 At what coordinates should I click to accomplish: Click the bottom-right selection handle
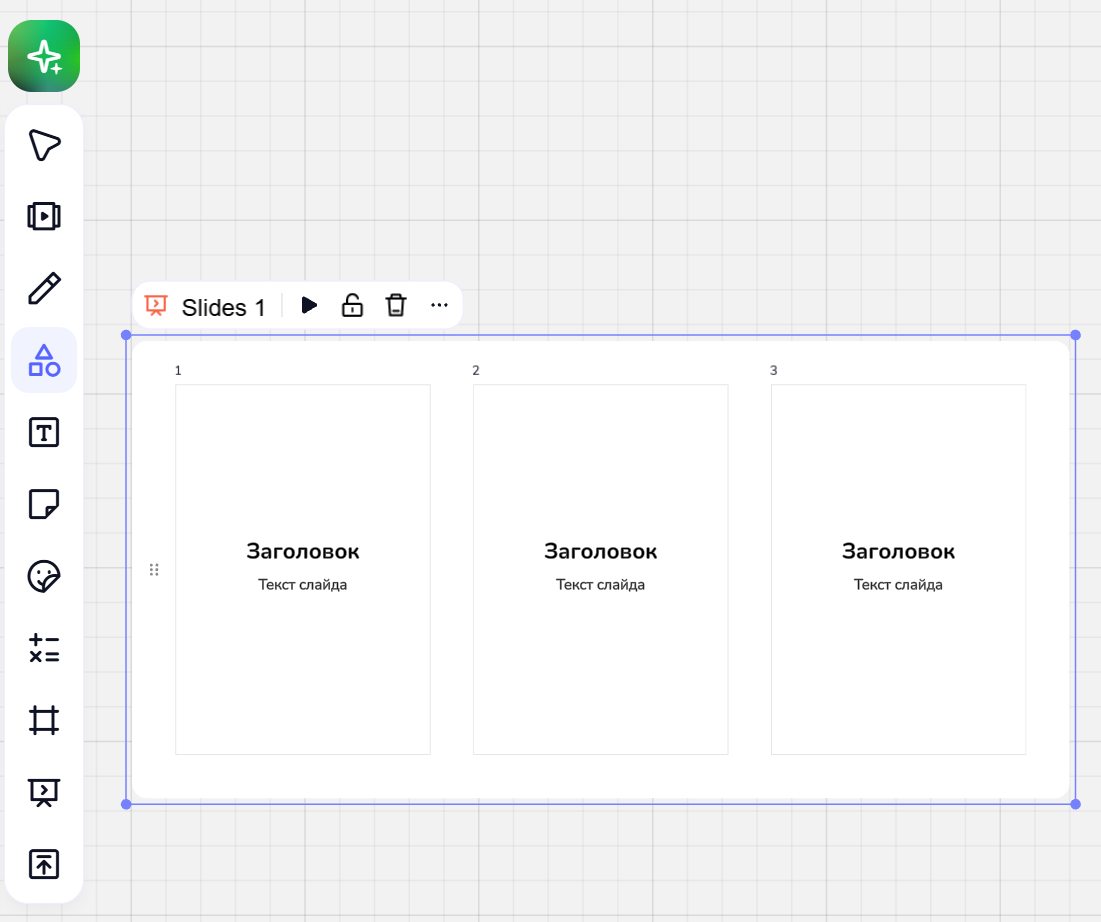point(1076,804)
